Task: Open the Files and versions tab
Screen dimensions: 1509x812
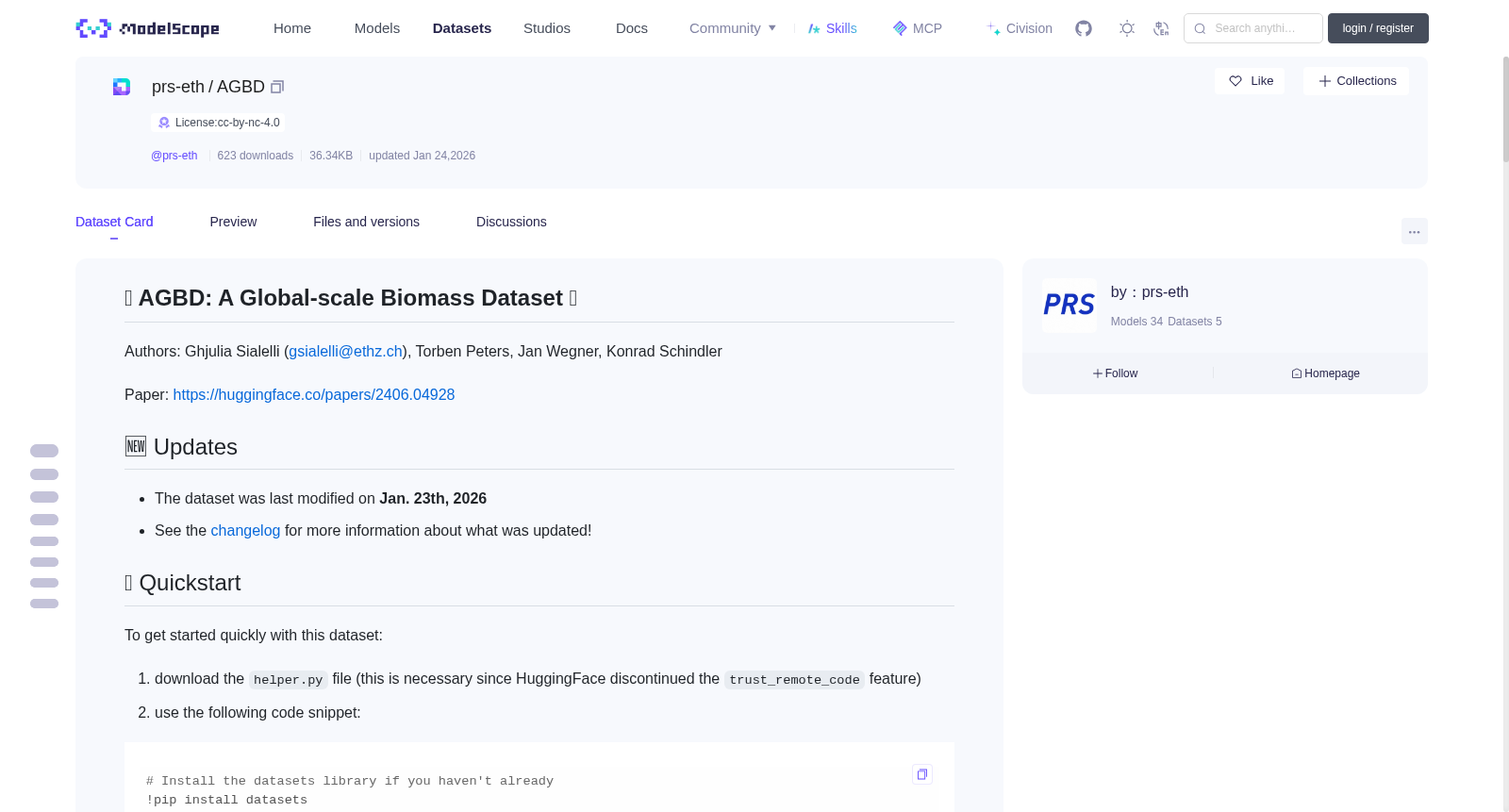Action: point(366,222)
